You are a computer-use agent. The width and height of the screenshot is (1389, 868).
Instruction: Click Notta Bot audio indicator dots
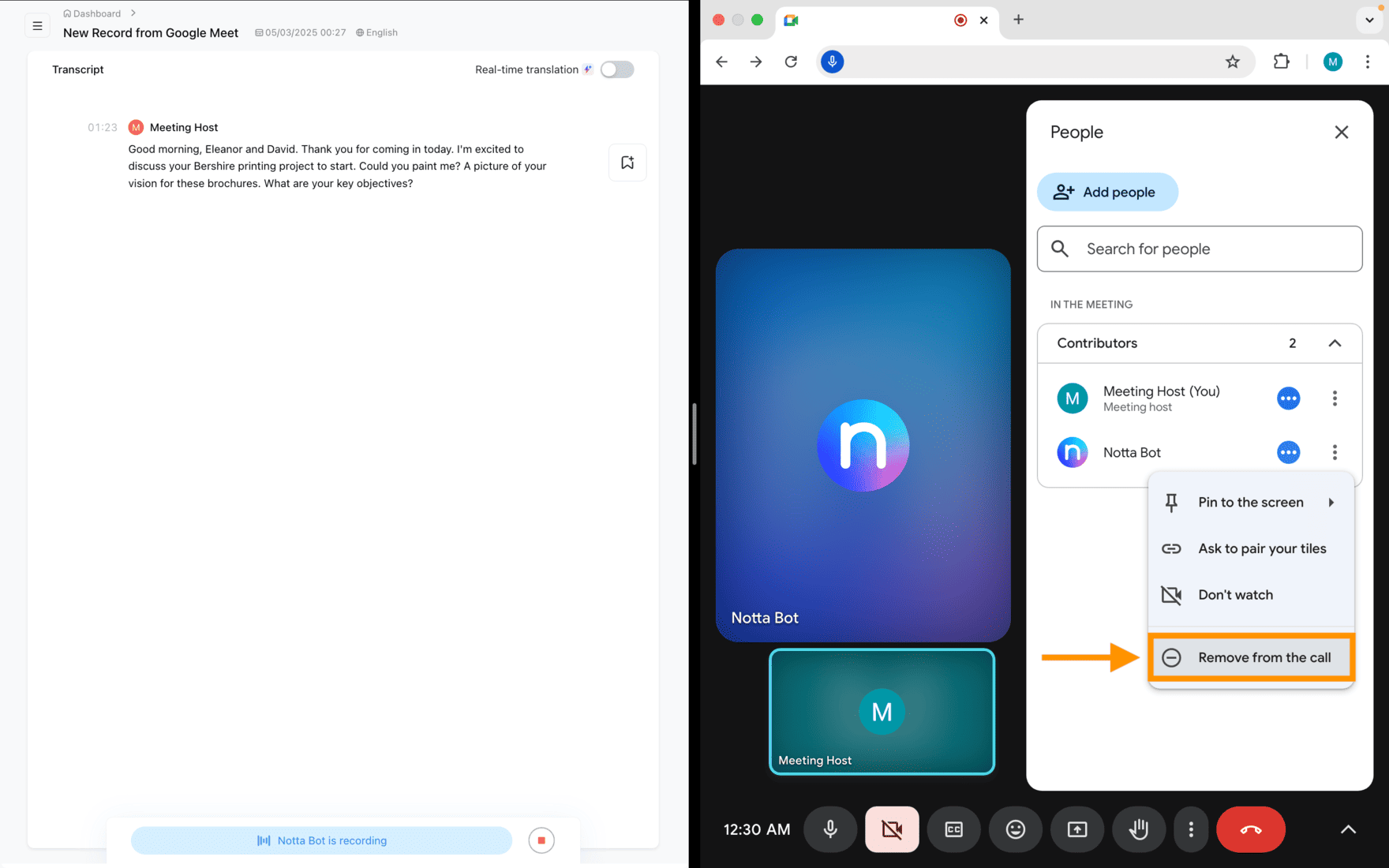click(x=1288, y=452)
